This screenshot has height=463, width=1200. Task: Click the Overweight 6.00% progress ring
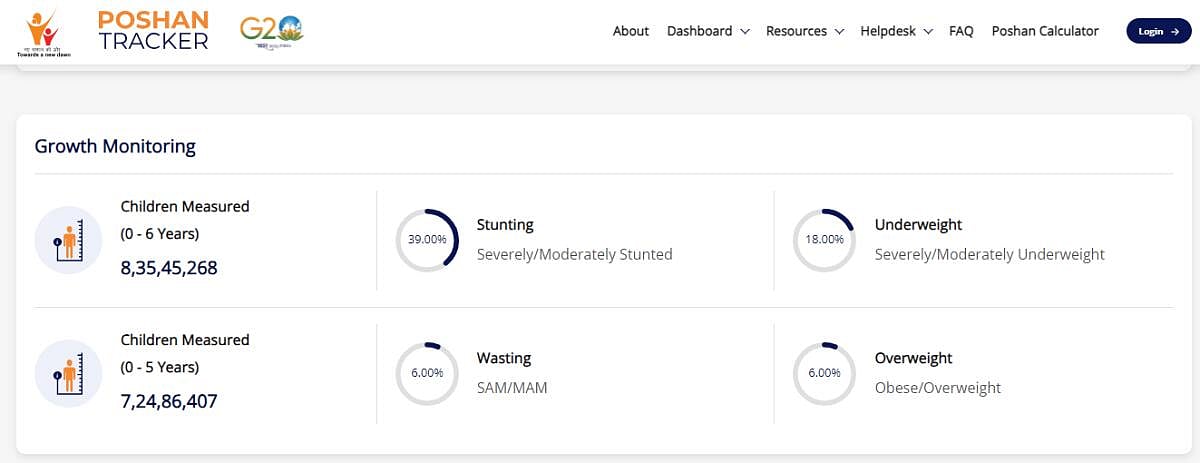click(824, 373)
